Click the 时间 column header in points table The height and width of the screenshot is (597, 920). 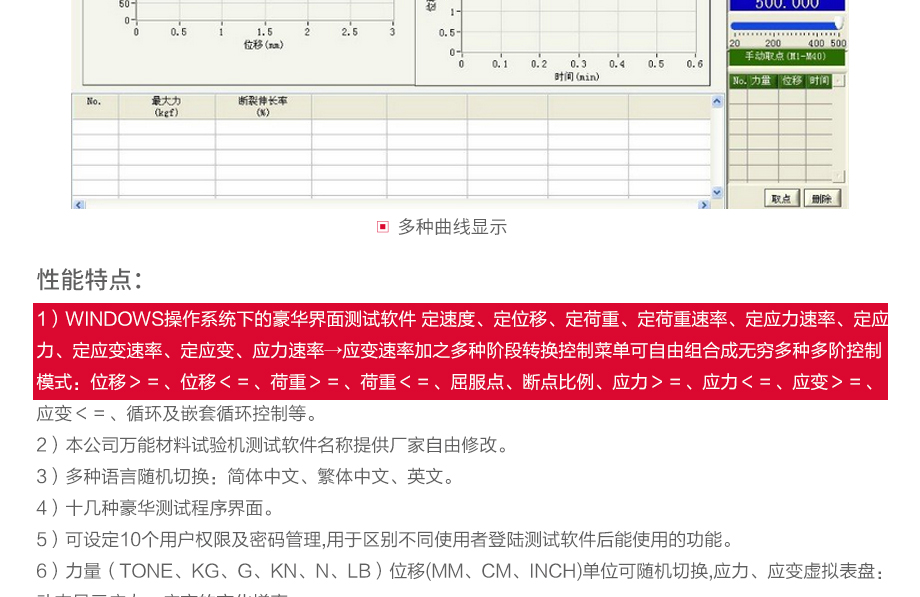point(819,81)
